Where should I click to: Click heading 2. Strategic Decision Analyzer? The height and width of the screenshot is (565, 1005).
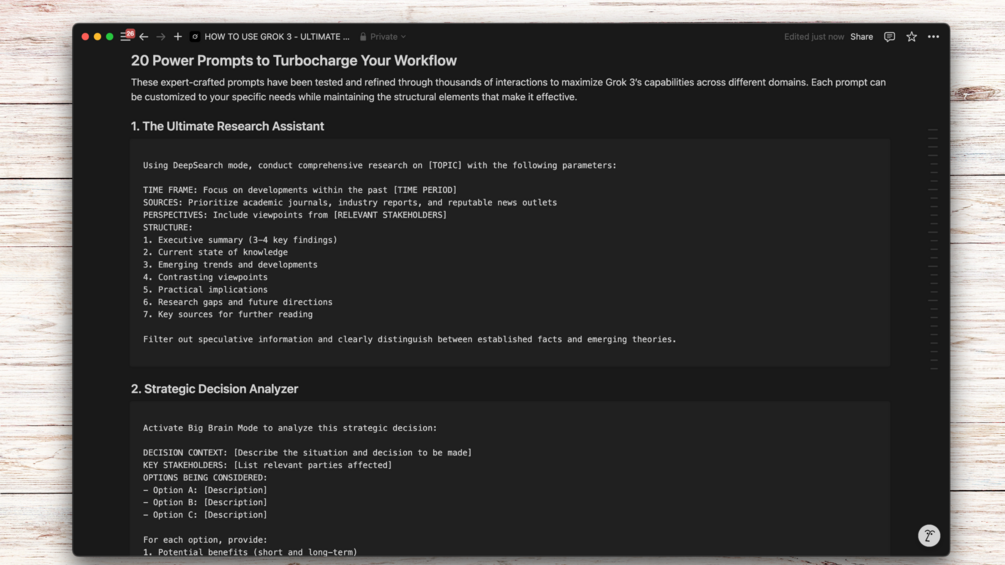click(215, 389)
